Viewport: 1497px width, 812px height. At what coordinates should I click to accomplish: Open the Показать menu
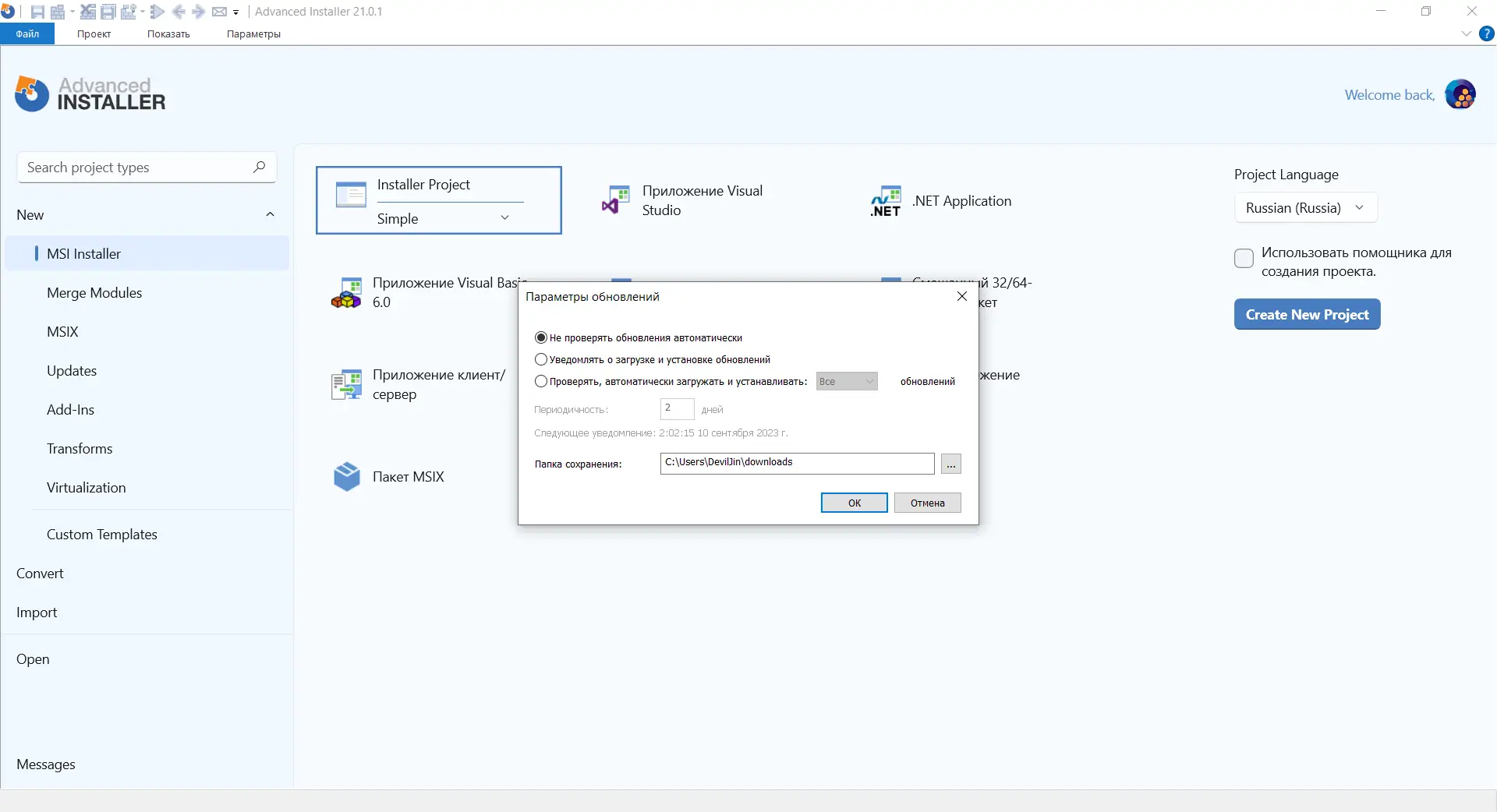click(x=168, y=34)
